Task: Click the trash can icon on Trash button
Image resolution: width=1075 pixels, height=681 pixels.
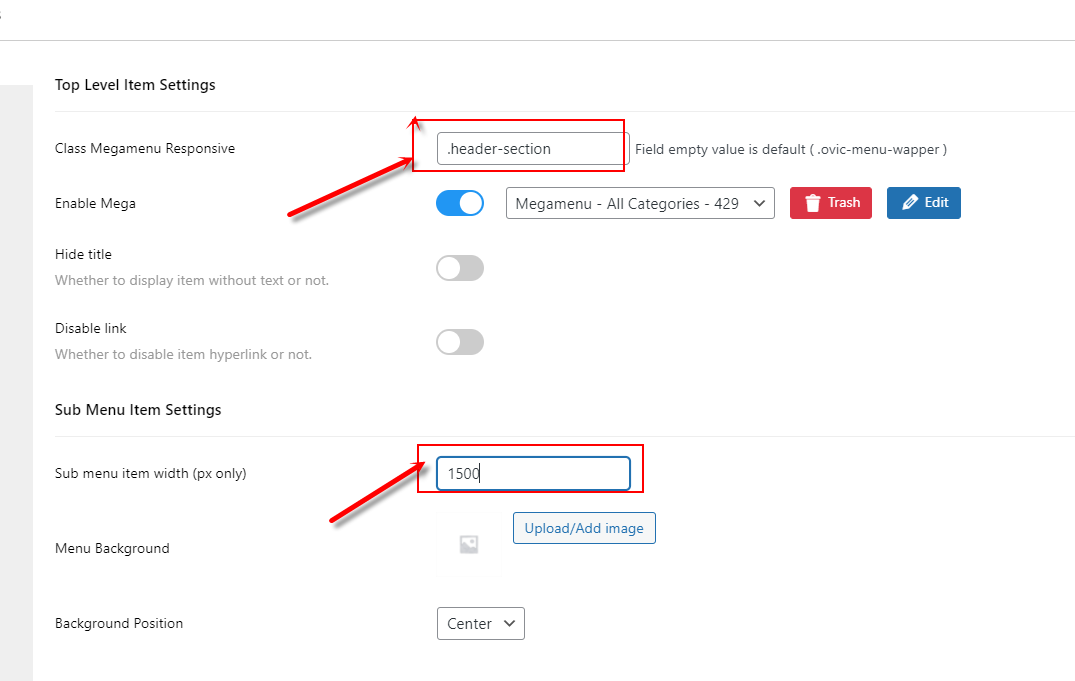Action: click(x=812, y=203)
